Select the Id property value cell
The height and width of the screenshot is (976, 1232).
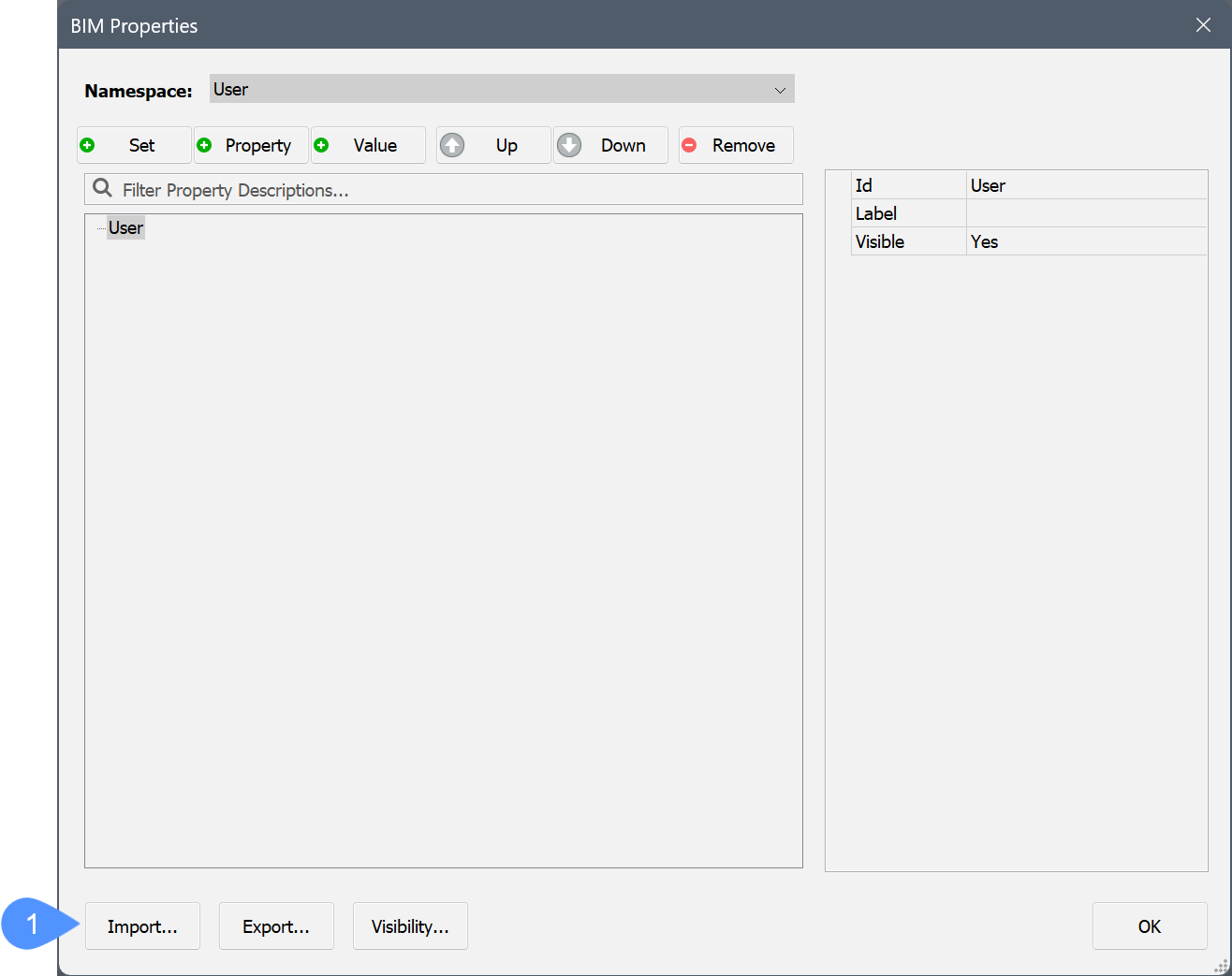tap(1086, 185)
